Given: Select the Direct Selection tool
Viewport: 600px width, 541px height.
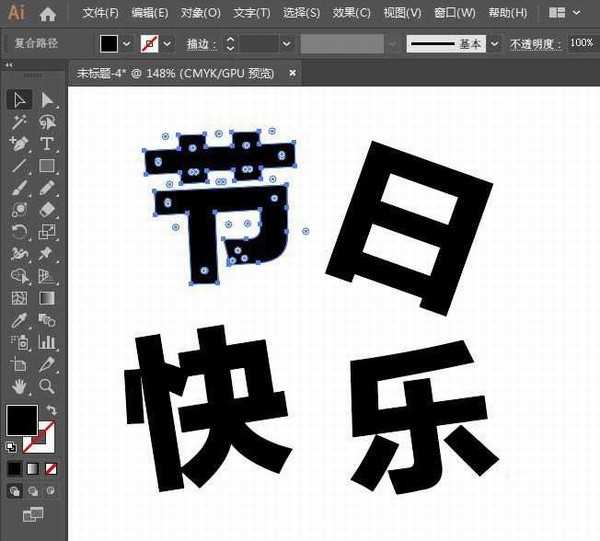Looking at the screenshot, I should (x=47, y=99).
